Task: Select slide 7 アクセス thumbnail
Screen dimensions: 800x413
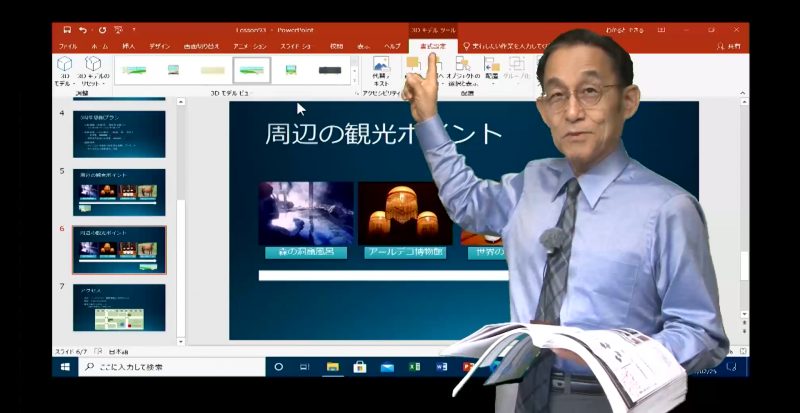Action: (119, 308)
